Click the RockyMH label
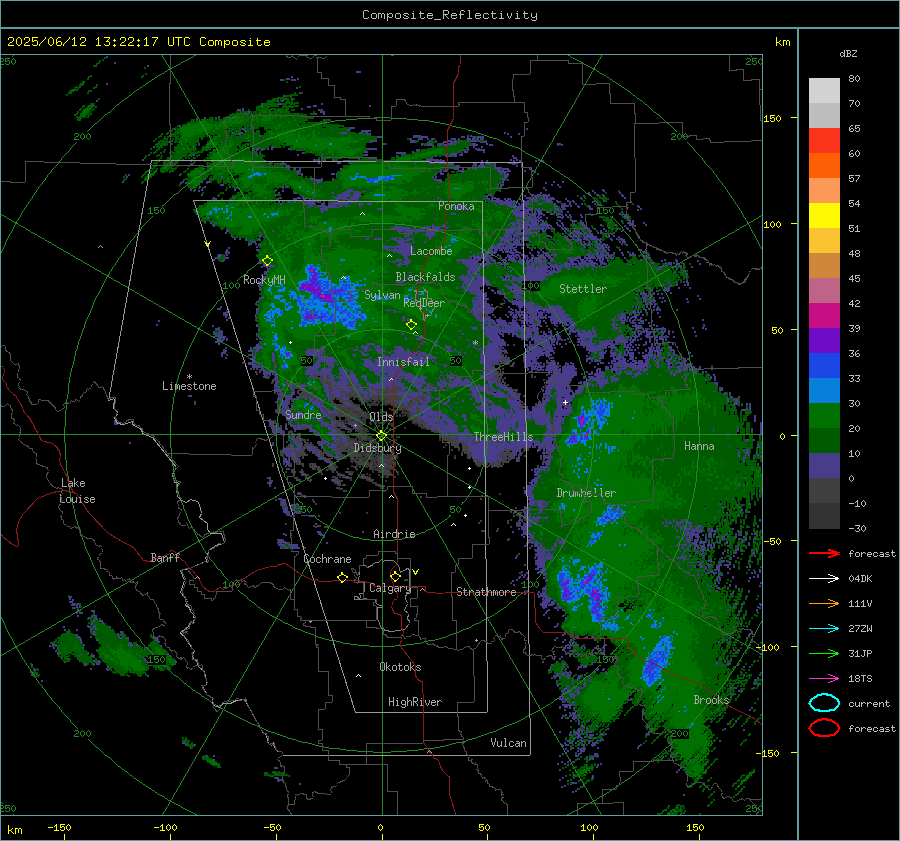Screen dimensions: 900x841 [x=264, y=280]
